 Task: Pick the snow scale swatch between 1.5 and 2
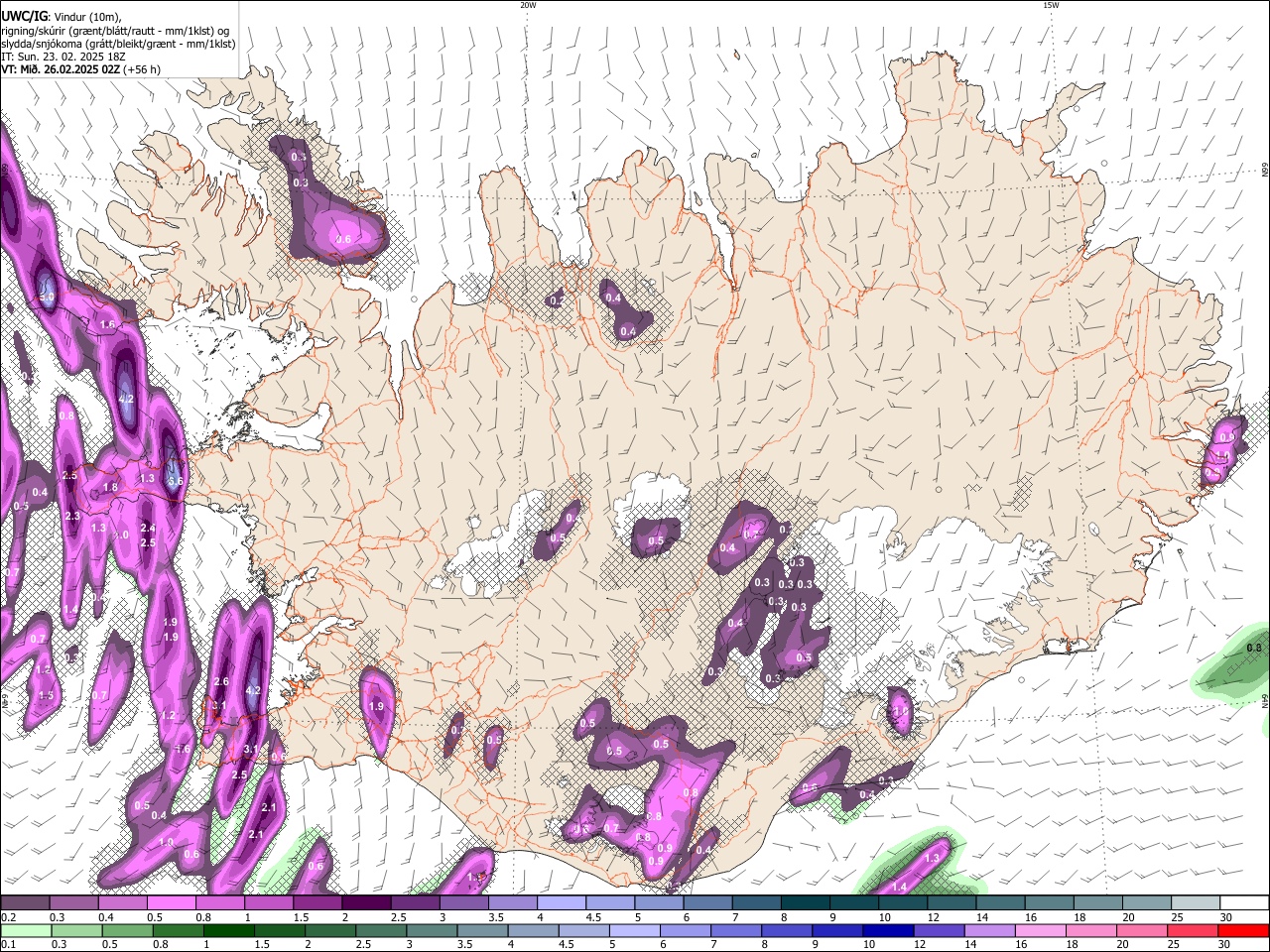317,903
